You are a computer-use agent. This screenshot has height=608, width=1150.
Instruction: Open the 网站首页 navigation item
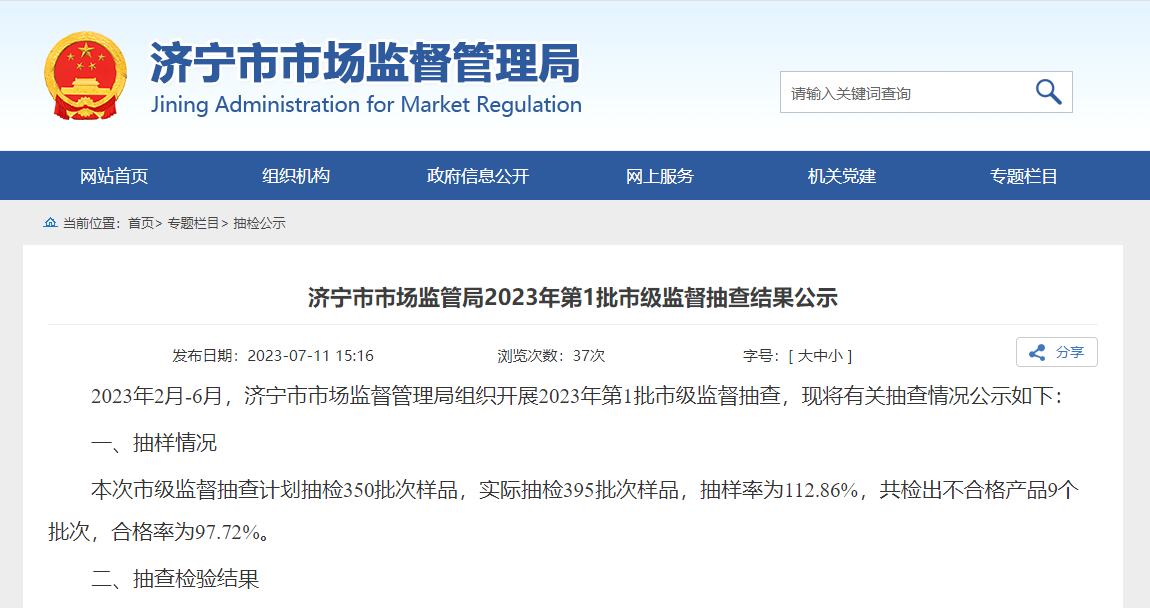114,176
